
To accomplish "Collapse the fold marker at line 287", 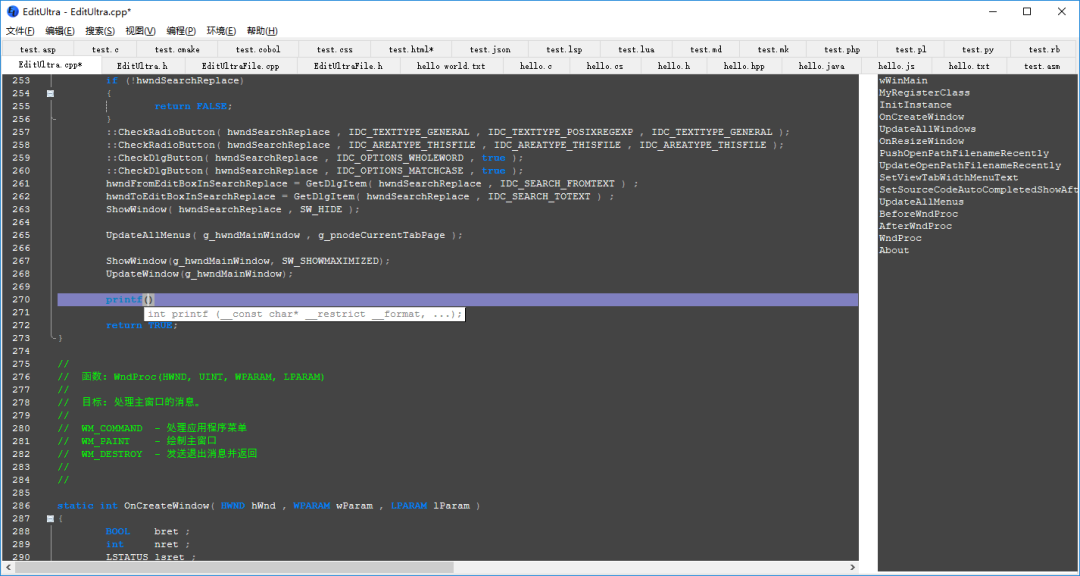I will (x=50, y=519).
